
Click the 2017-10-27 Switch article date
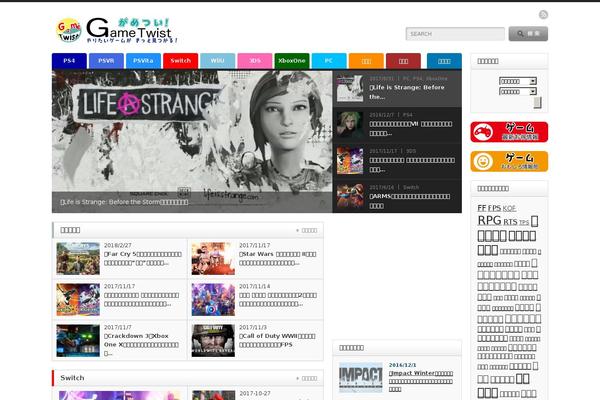[255, 393]
